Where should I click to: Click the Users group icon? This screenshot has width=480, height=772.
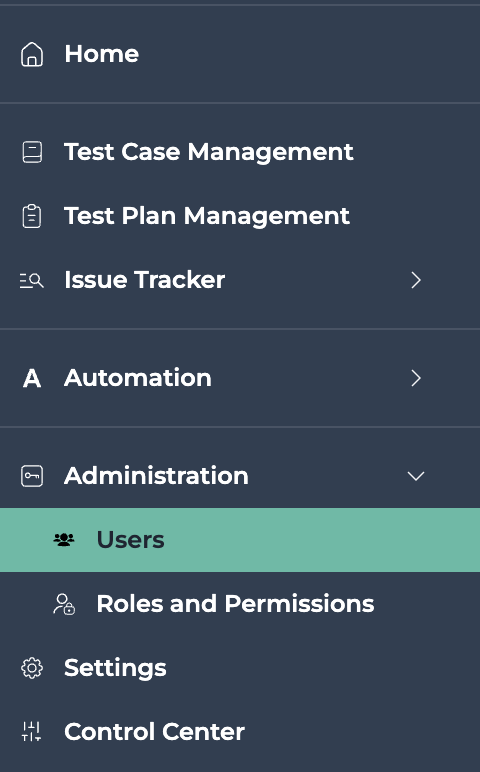[x=64, y=540]
